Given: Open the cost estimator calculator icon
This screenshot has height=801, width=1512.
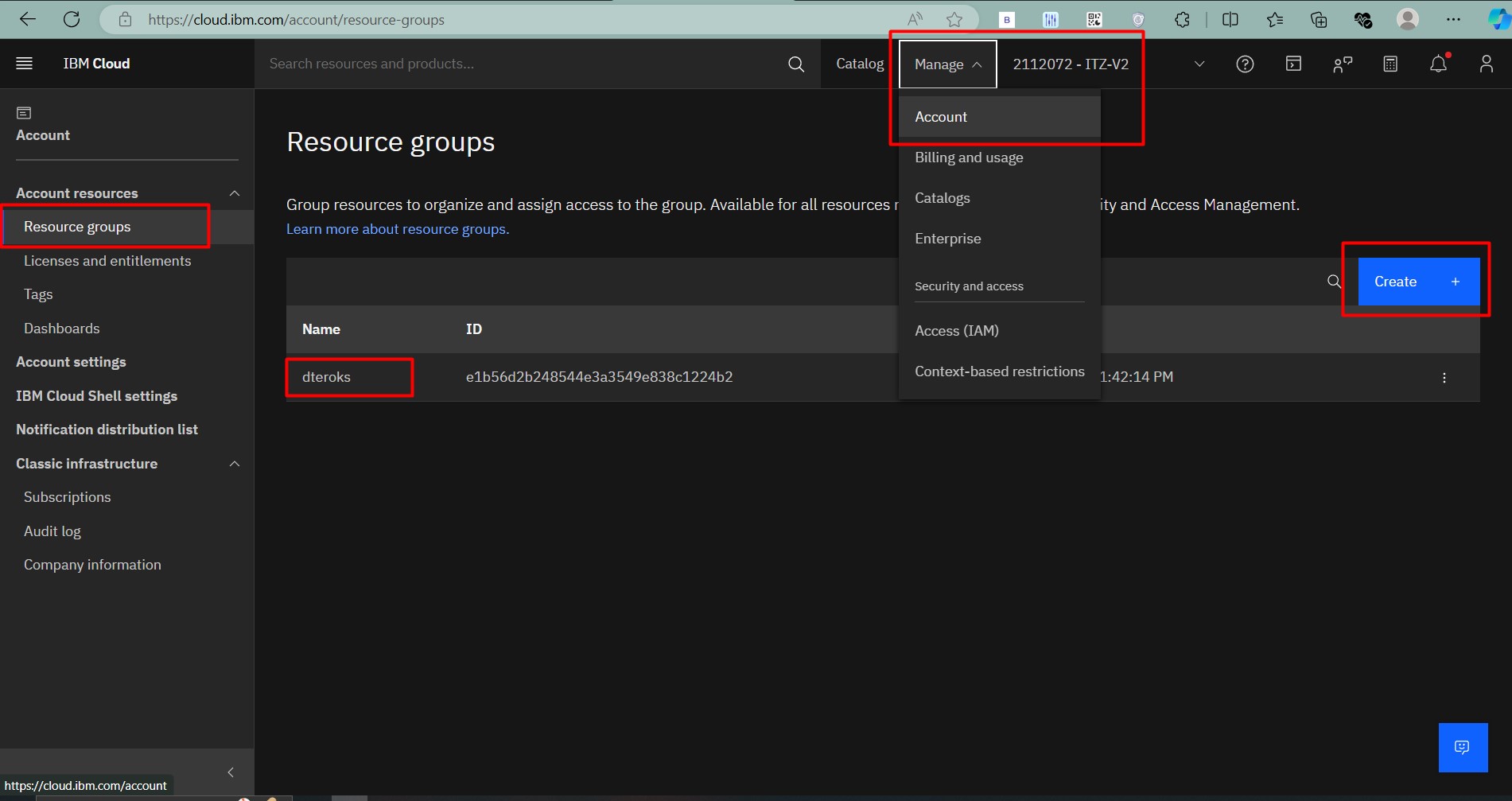Looking at the screenshot, I should pos(1390,64).
